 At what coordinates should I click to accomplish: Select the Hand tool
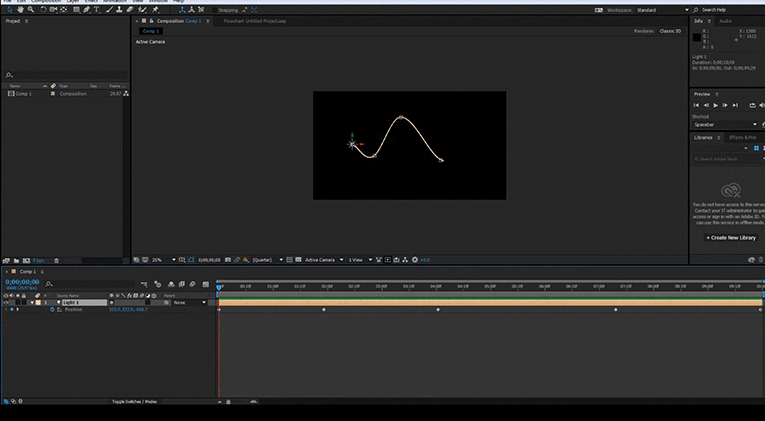point(20,10)
